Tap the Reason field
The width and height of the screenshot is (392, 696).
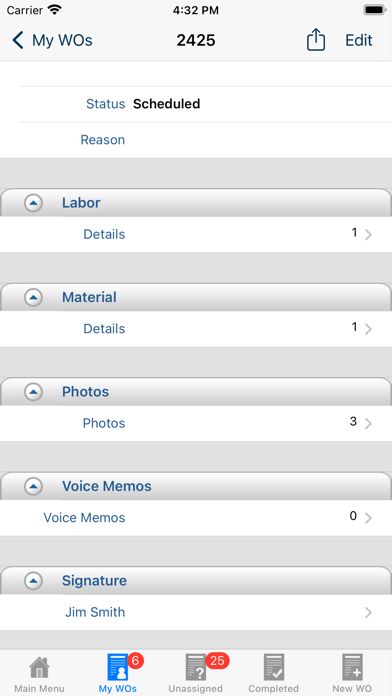pos(196,140)
